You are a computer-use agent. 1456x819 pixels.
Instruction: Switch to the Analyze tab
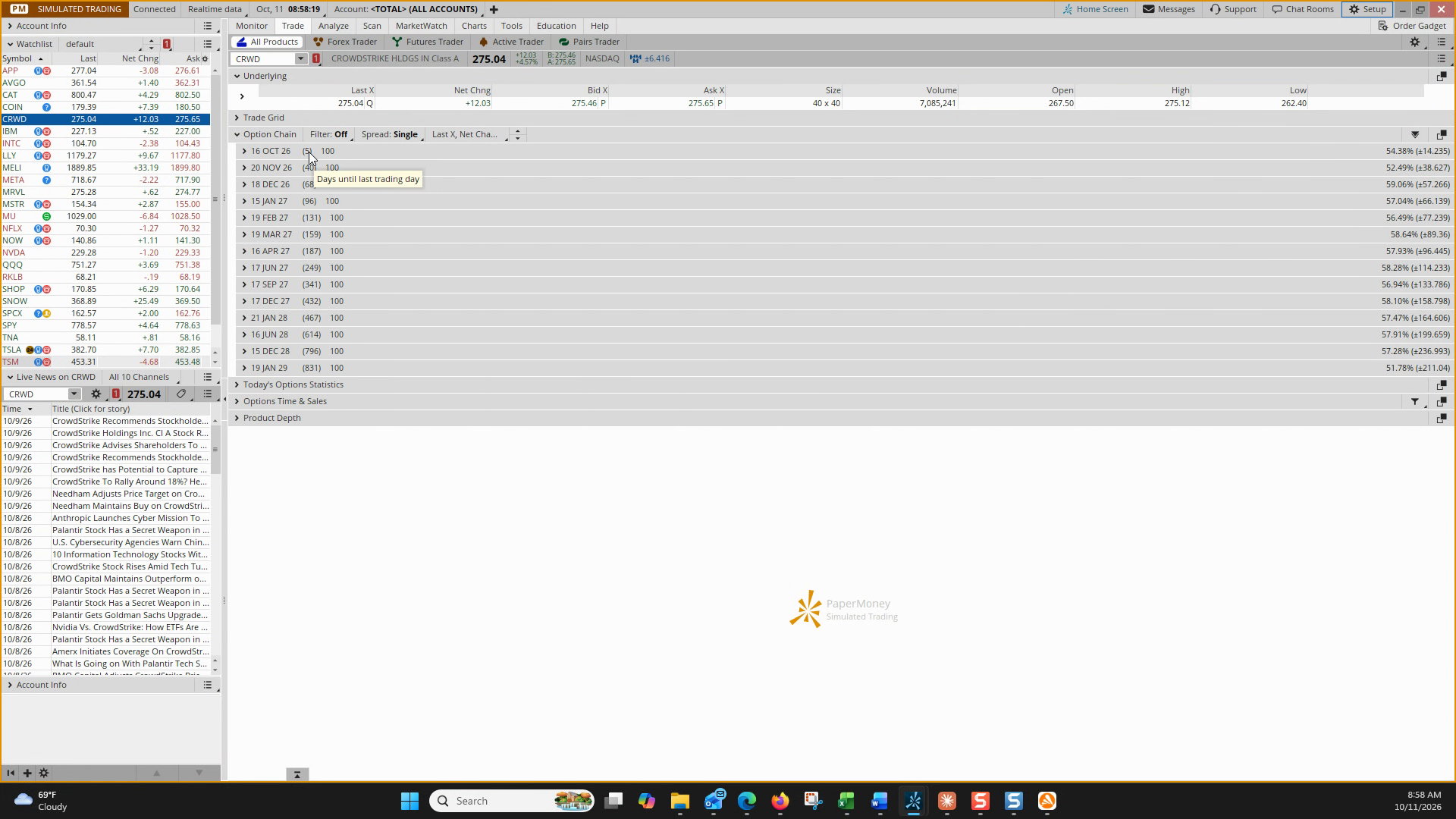[x=334, y=26]
